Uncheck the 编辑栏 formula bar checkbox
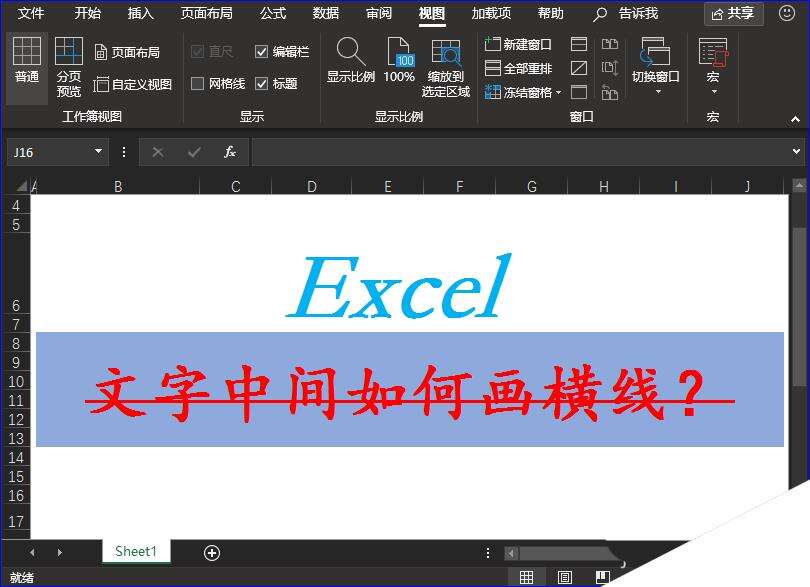The image size is (810, 587). [x=261, y=52]
